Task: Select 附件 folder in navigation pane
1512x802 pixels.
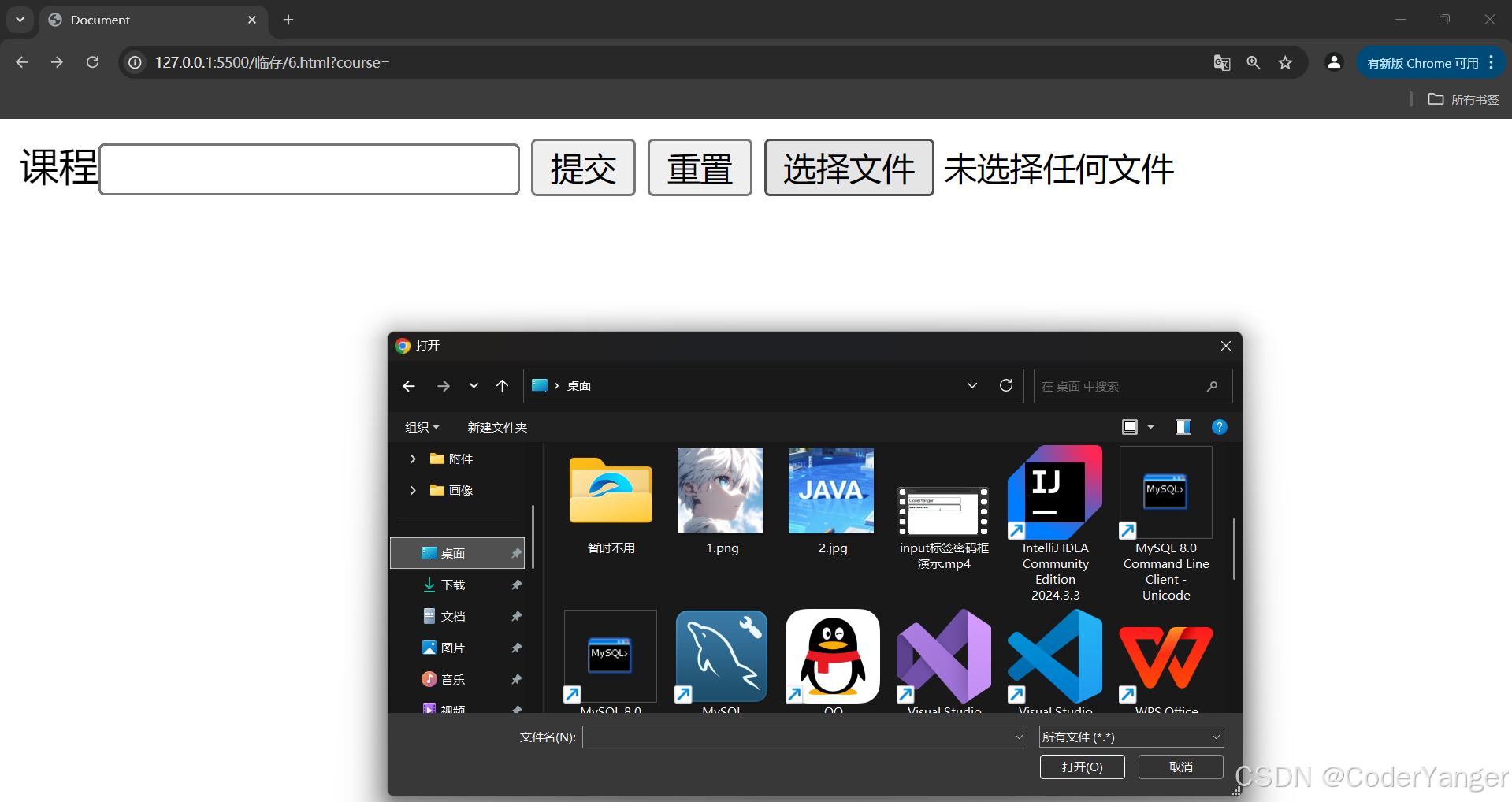Action: coord(451,459)
